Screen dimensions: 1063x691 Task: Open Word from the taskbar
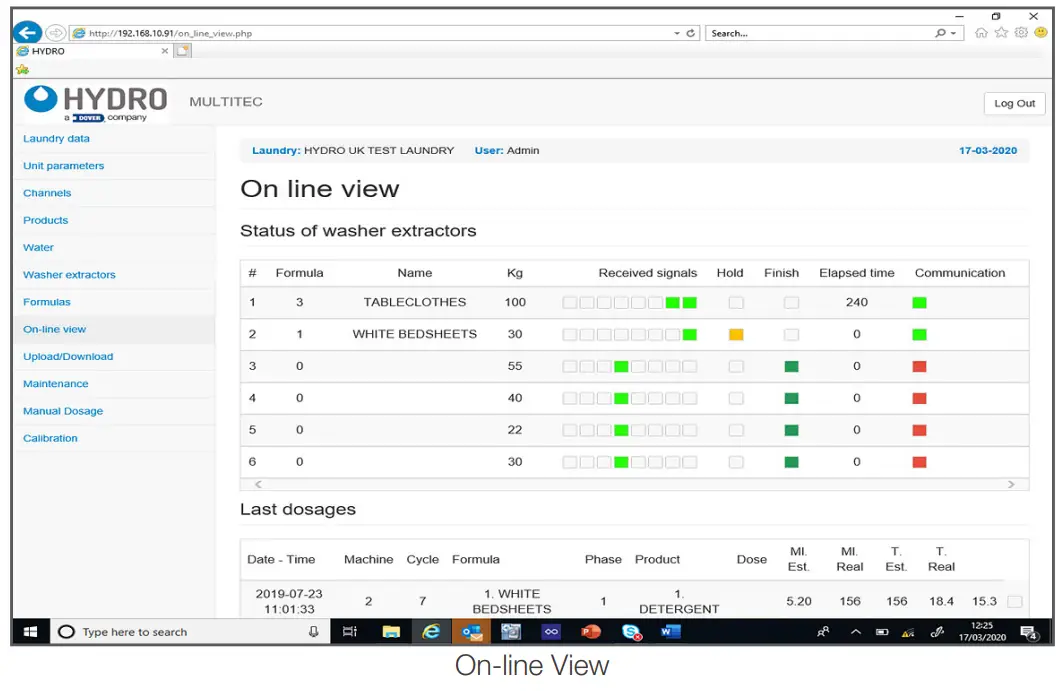(669, 632)
